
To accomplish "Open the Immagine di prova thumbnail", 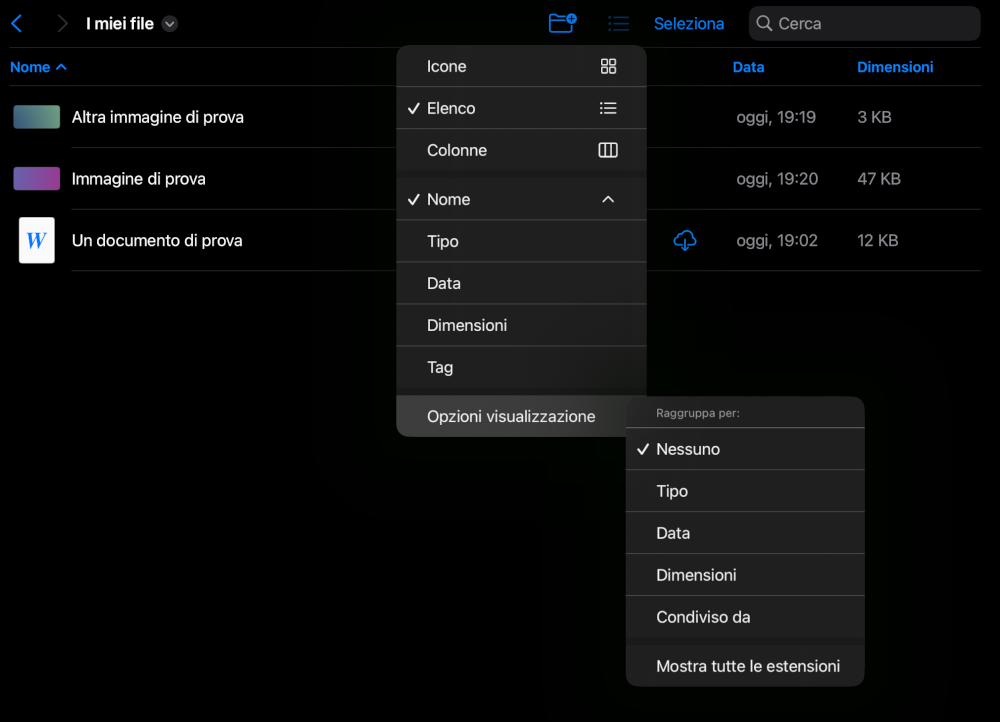I will tap(36, 178).
